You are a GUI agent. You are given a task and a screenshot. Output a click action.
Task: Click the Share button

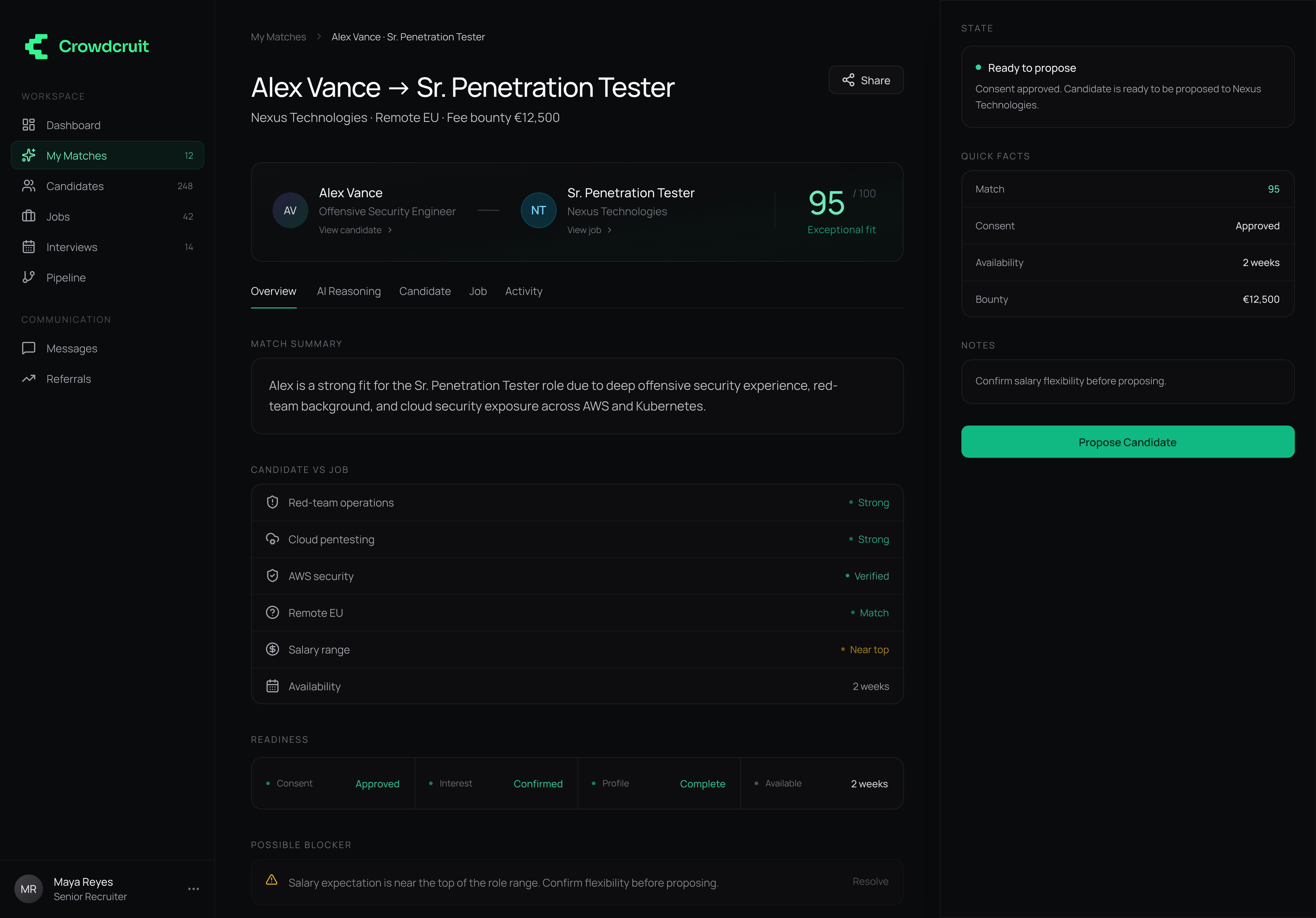click(866, 80)
